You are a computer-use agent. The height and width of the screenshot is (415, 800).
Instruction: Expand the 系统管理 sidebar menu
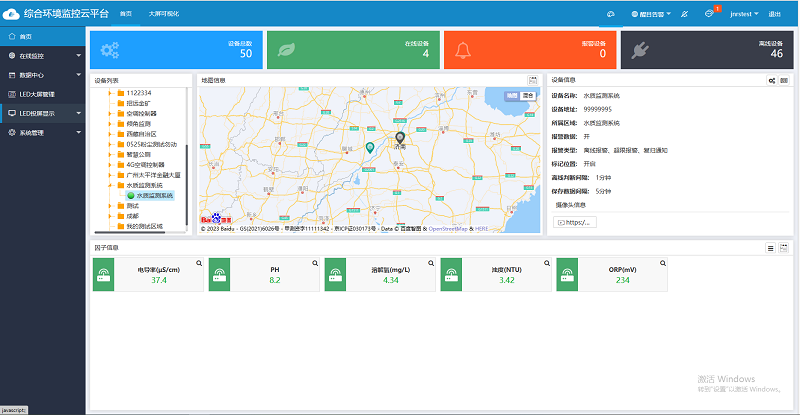(x=42, y=132)
